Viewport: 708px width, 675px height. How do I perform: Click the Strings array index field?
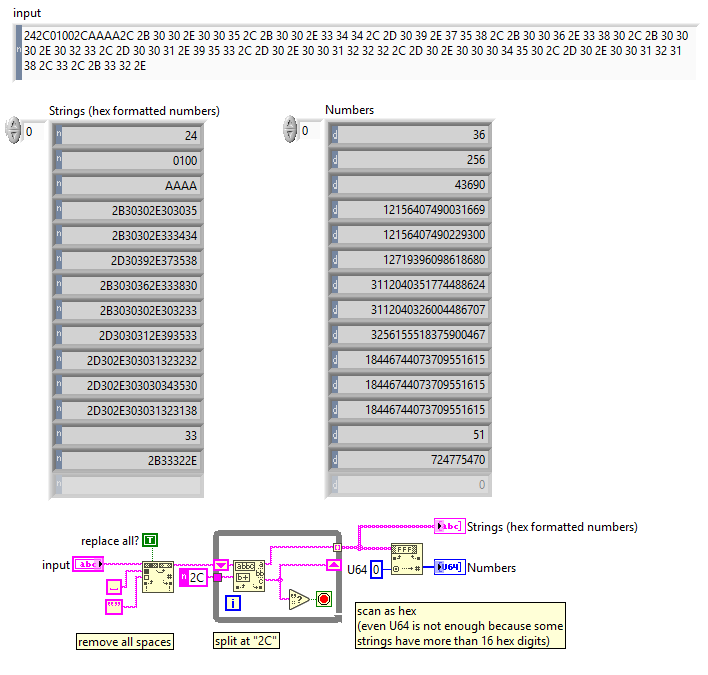tap(34, 132)
